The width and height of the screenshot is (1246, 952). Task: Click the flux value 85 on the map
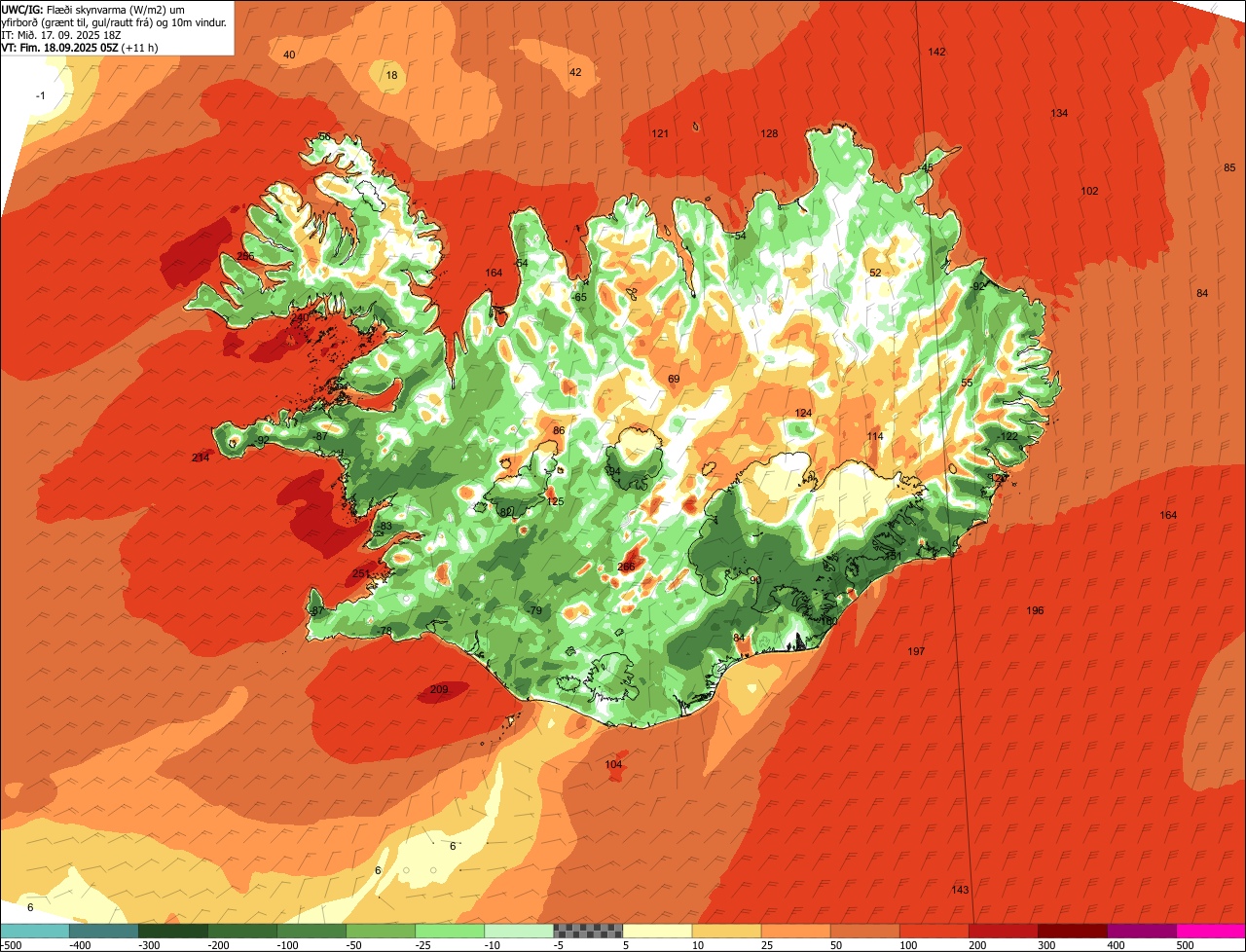pyautogui.click(x=1229, y=168)
